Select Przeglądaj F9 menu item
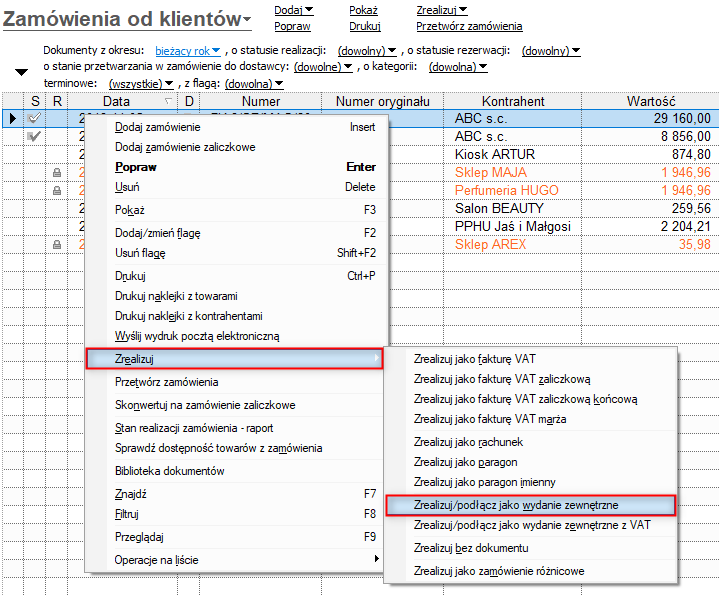This screenshot has height=595, width=719. click(x=235, y=537)
